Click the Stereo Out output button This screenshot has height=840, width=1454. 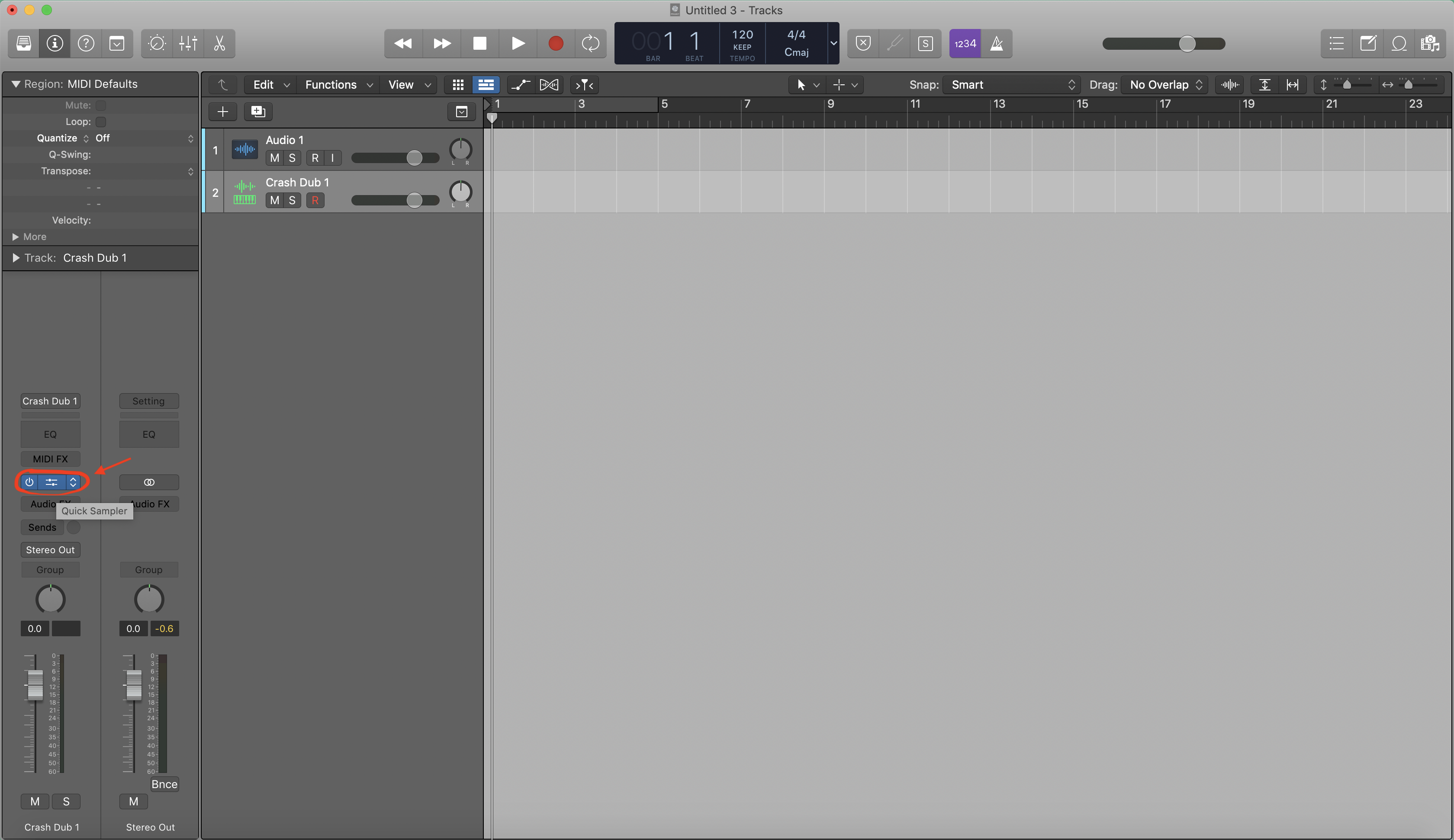[x=50, y=550]
